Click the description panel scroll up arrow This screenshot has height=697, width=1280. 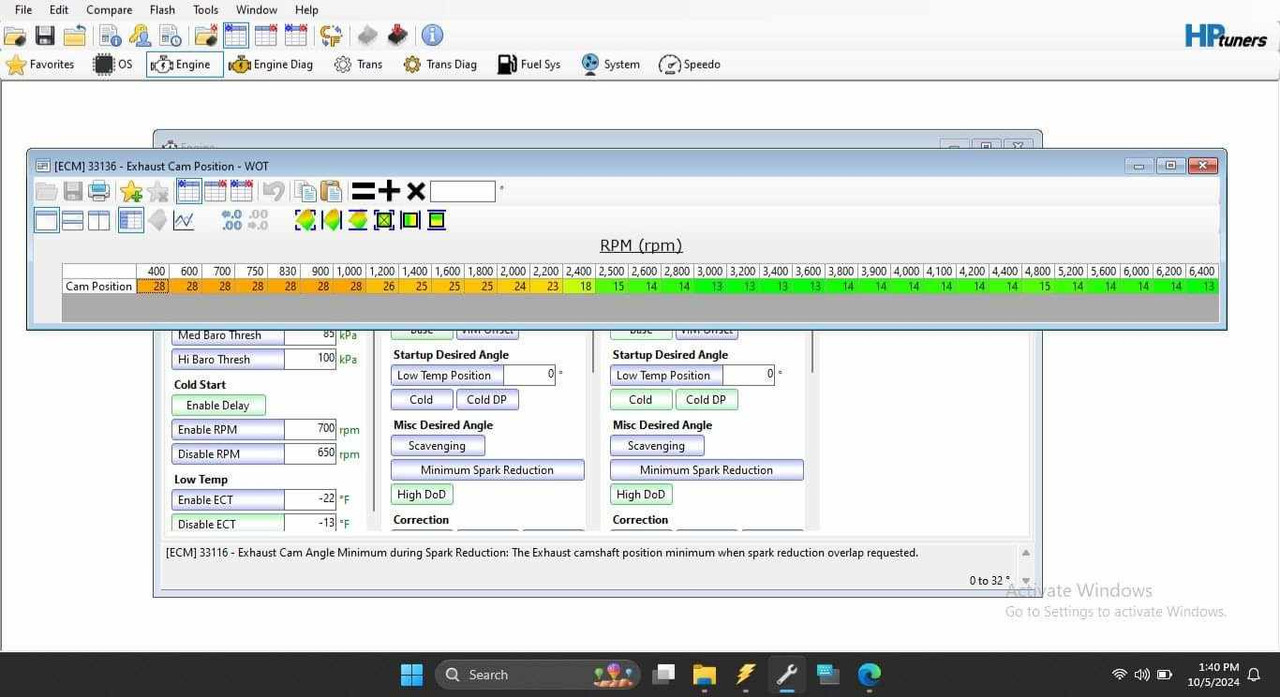pyautogui.click(x=1025, y=553)
